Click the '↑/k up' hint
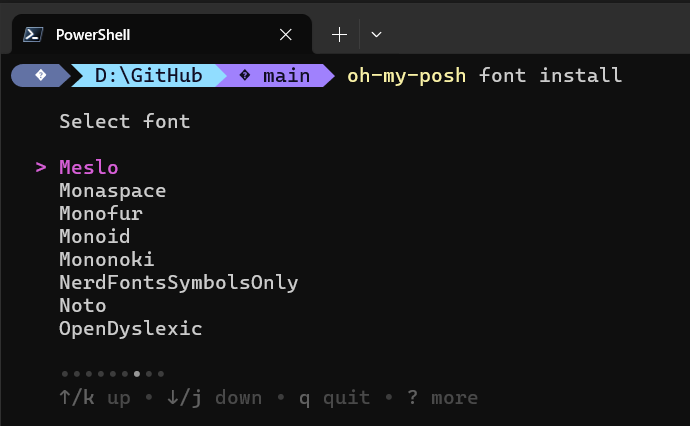This screenshot has height=426, width=690. tap(95, 398)
